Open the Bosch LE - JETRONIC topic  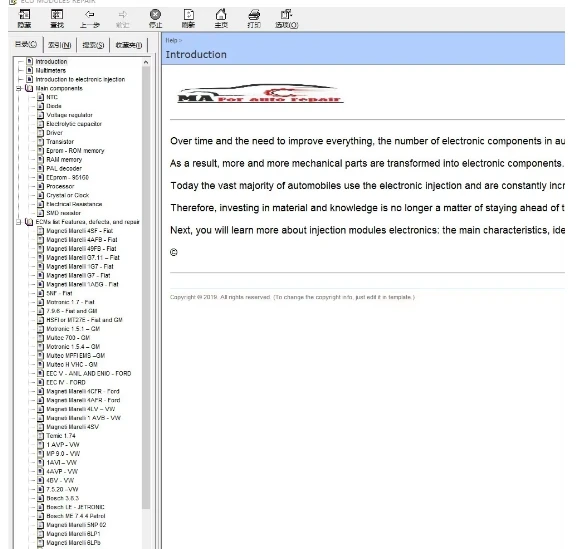pyautogui.click(x=75, y=507)
